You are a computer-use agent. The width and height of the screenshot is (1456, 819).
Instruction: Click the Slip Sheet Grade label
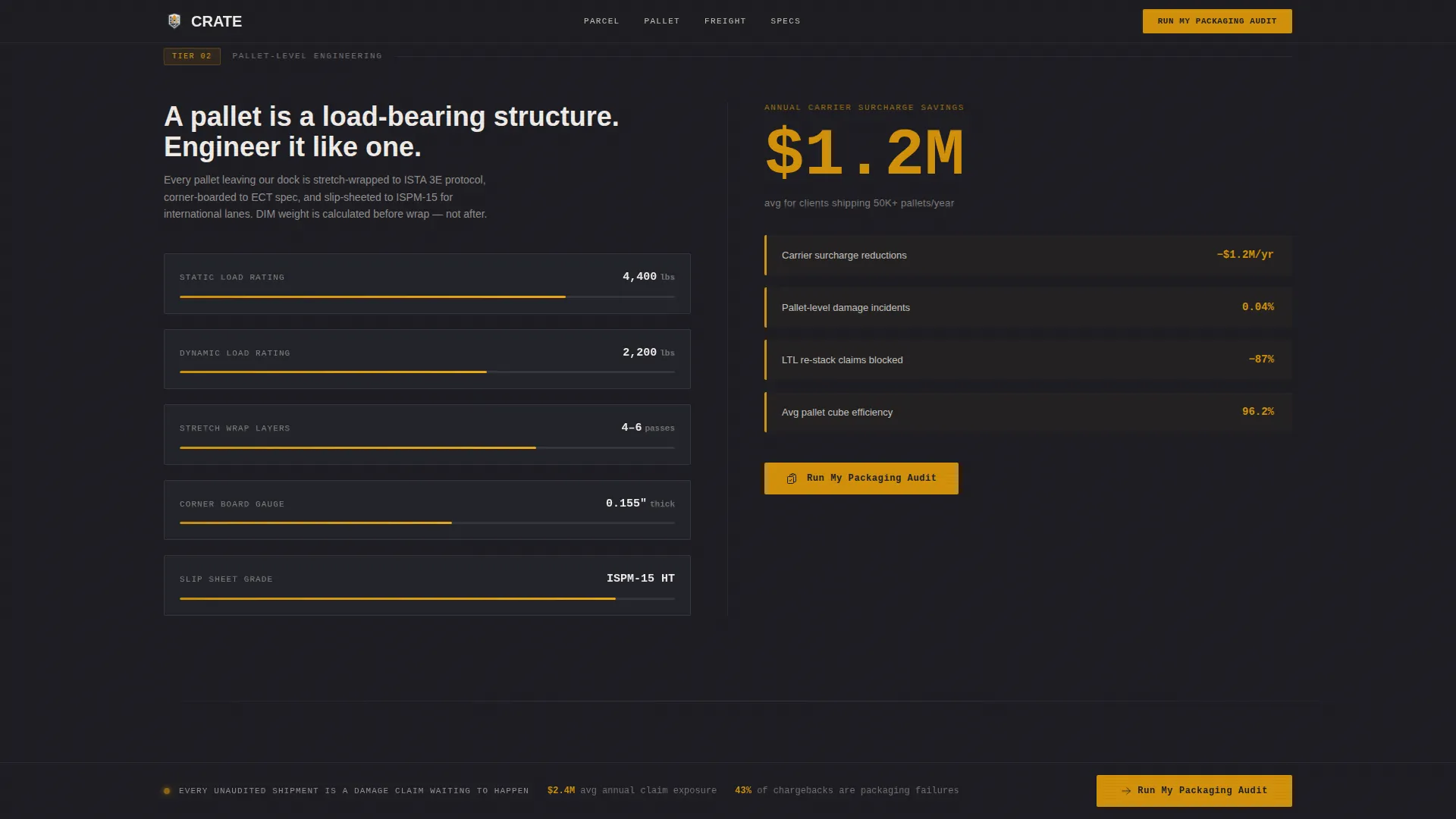coord(226,579)
